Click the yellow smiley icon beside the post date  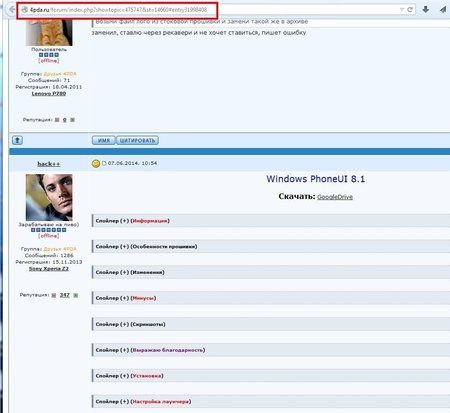pyautogui.click(x=96, y=163)
